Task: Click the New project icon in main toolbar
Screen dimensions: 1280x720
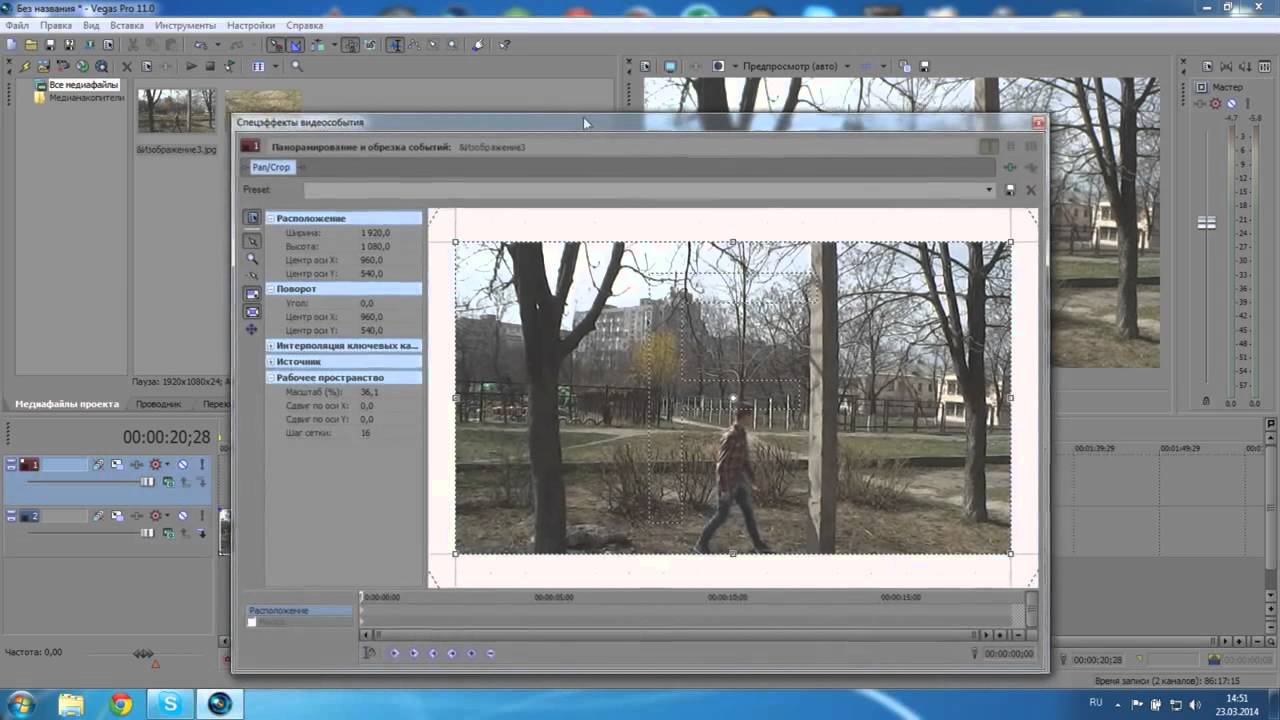Action: (11, 45)
